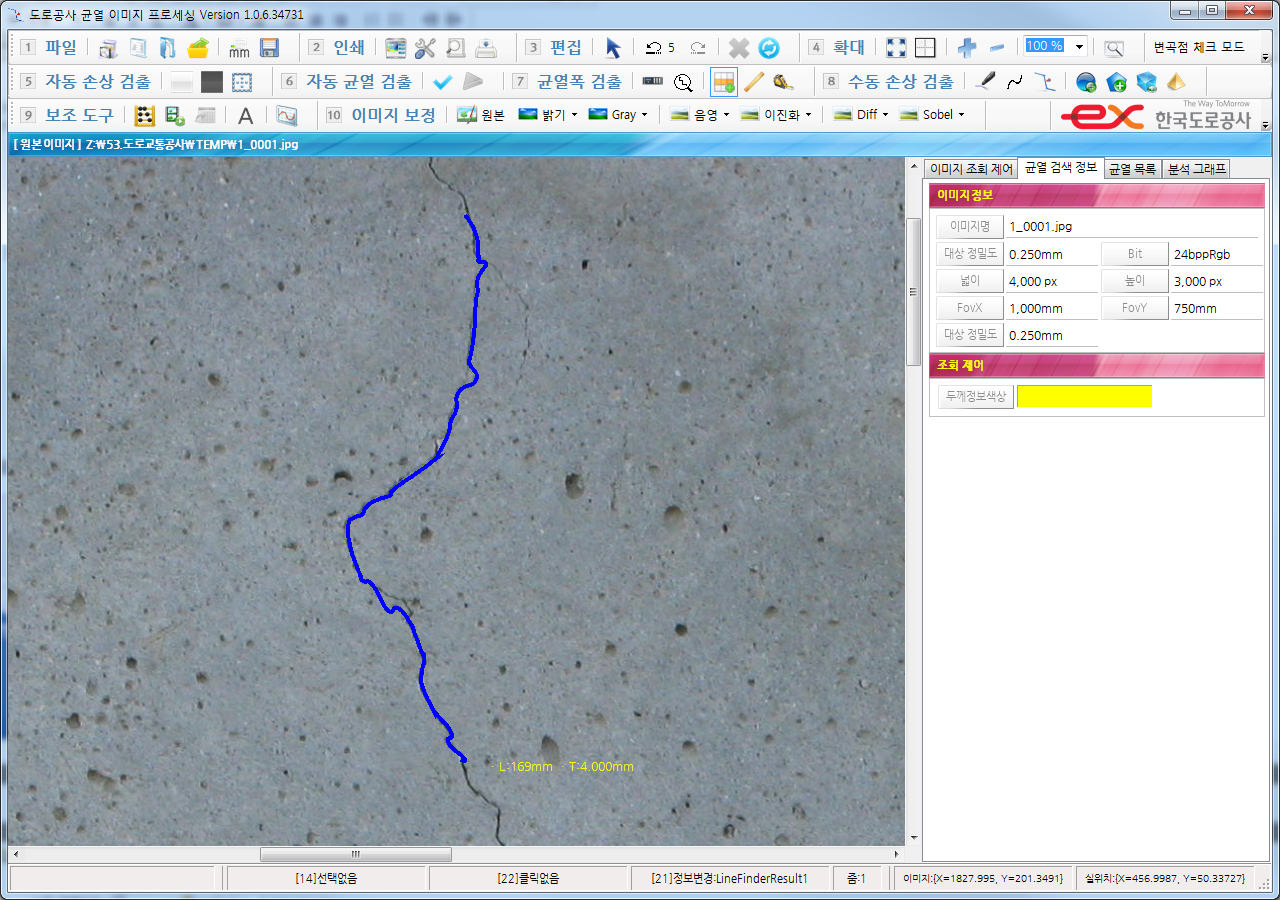
Task: Click the scissors and wrench print tool icon
Action: tap(425, 48)
